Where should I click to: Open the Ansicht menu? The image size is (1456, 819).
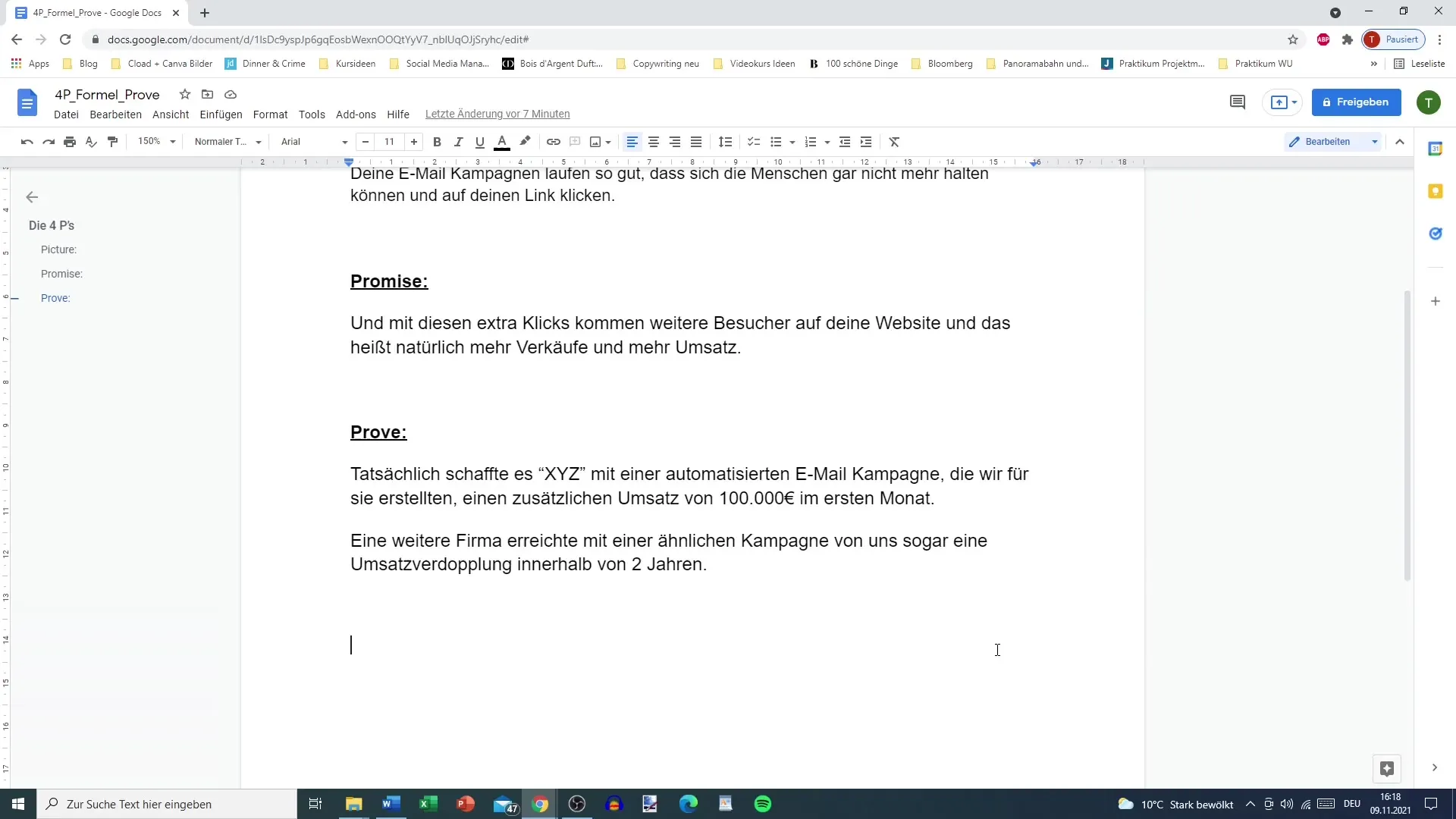point(171,115)
